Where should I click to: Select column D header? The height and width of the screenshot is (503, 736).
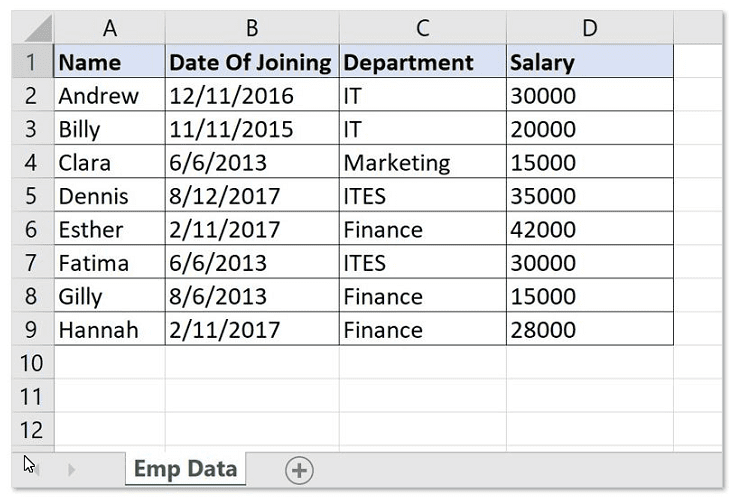coord(589,28)
